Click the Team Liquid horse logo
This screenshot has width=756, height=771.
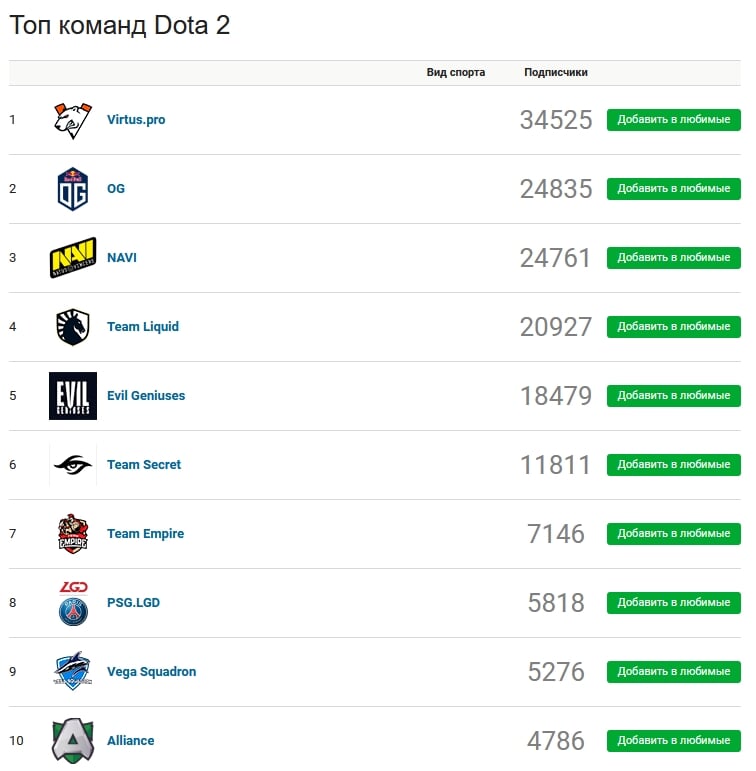(x=73, y=327)
